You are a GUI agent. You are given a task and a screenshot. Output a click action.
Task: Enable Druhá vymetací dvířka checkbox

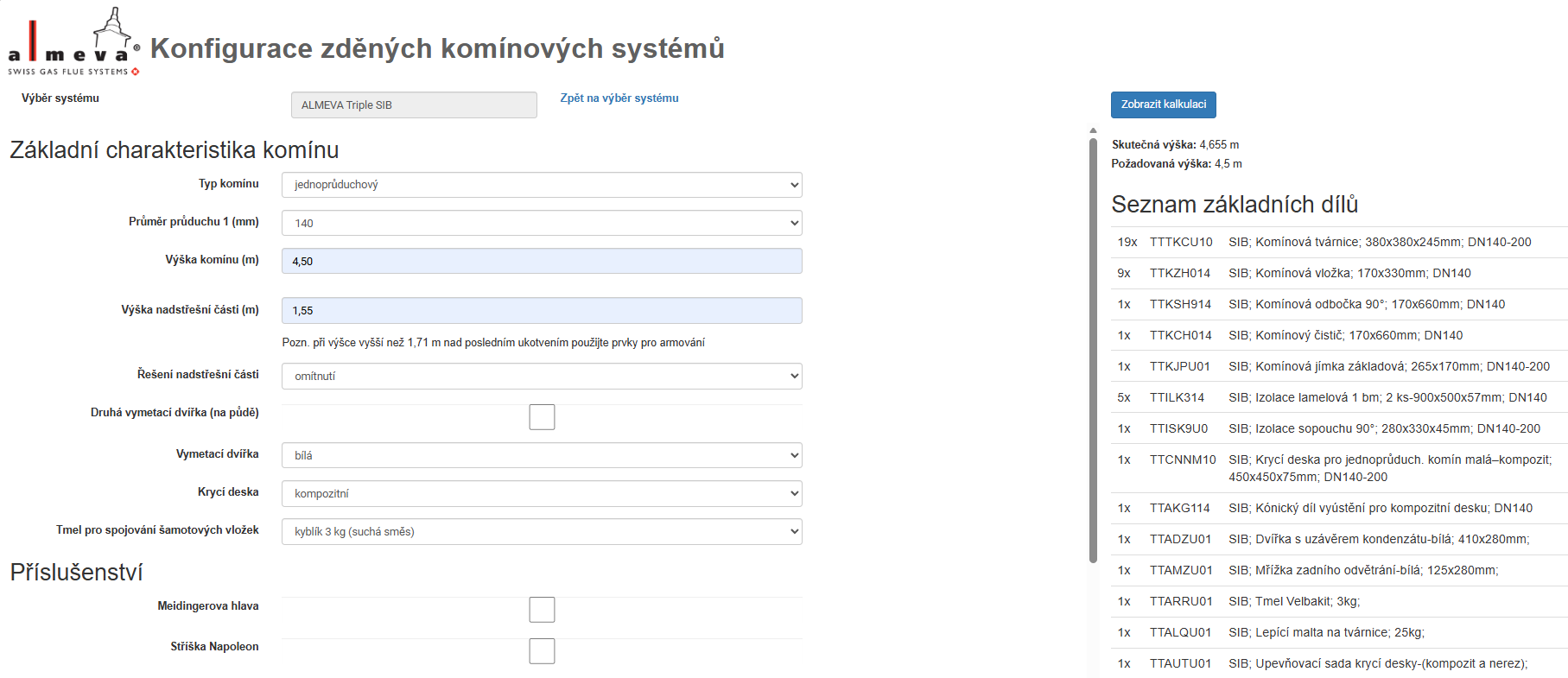[542, 417]
